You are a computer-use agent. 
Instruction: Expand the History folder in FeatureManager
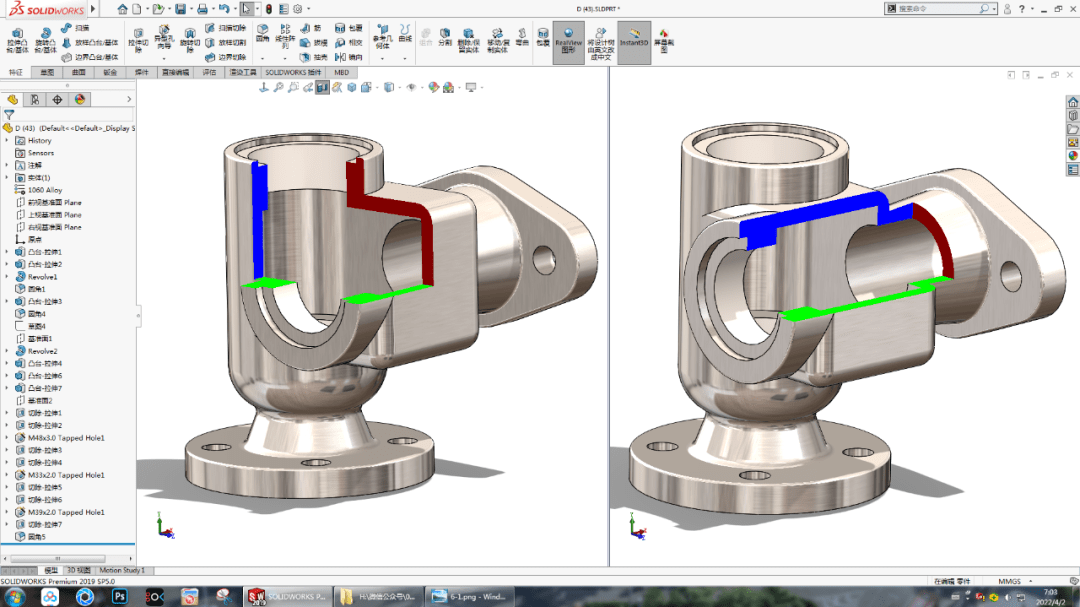click(x=6, y=140)
